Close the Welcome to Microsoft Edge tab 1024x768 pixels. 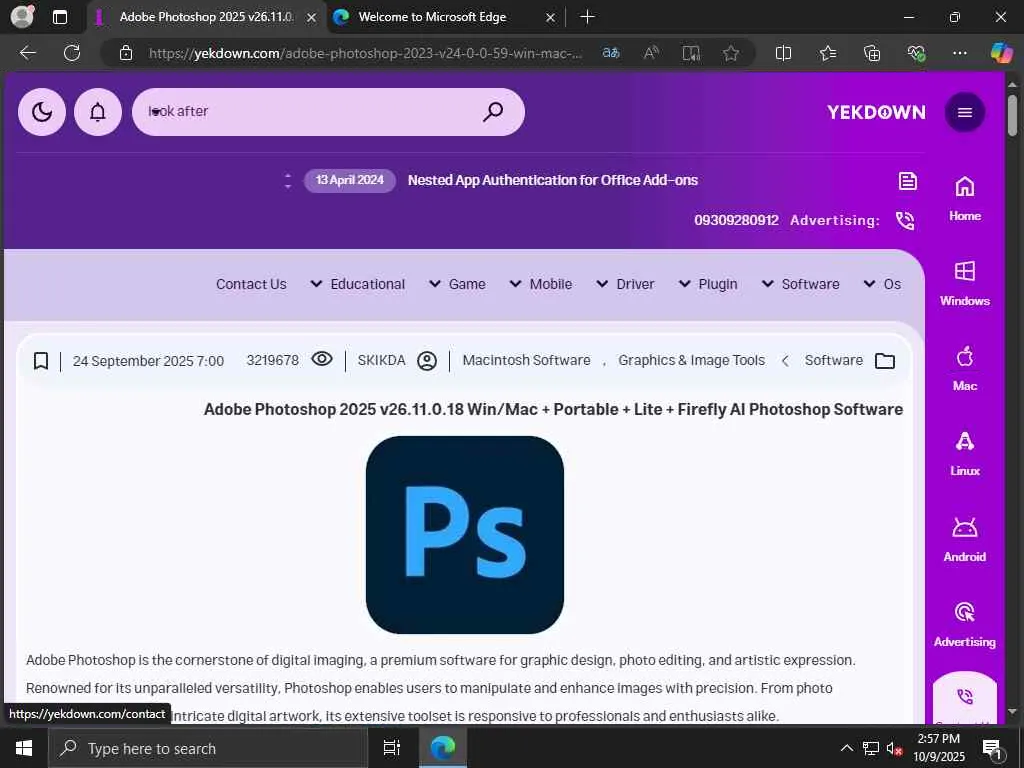pyautogui.click(x=551, y=18)
